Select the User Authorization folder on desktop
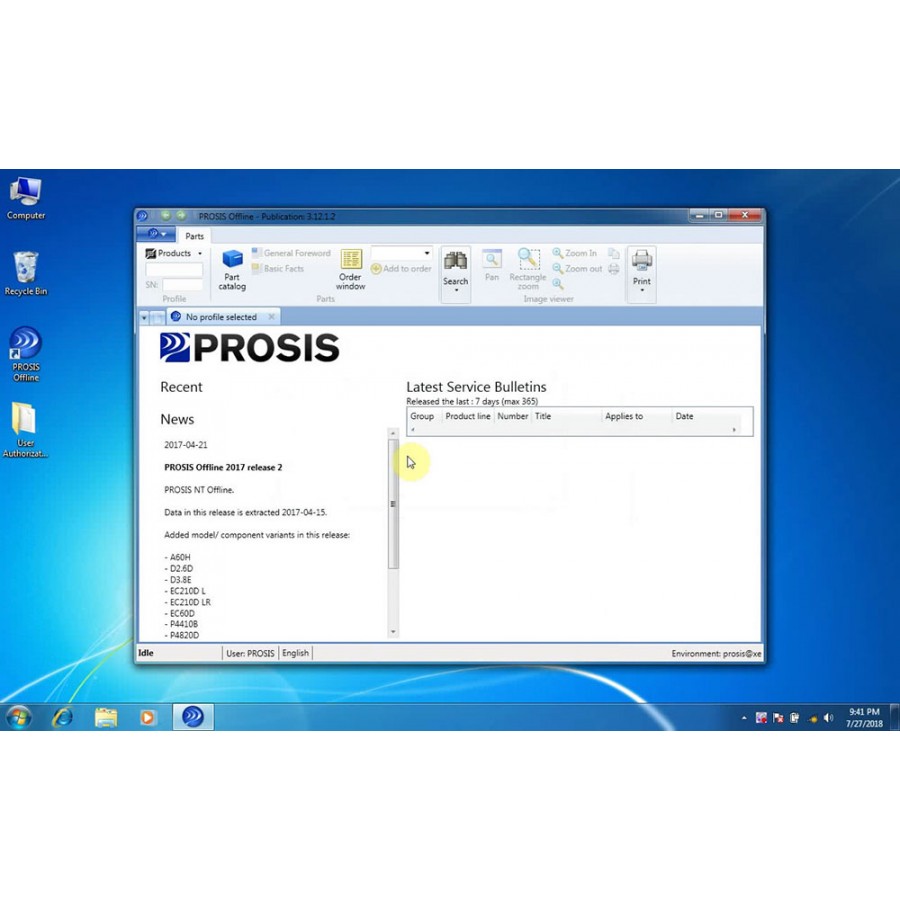Image resolution: width=900 pixels, height=900 pixels. [25, 430]
